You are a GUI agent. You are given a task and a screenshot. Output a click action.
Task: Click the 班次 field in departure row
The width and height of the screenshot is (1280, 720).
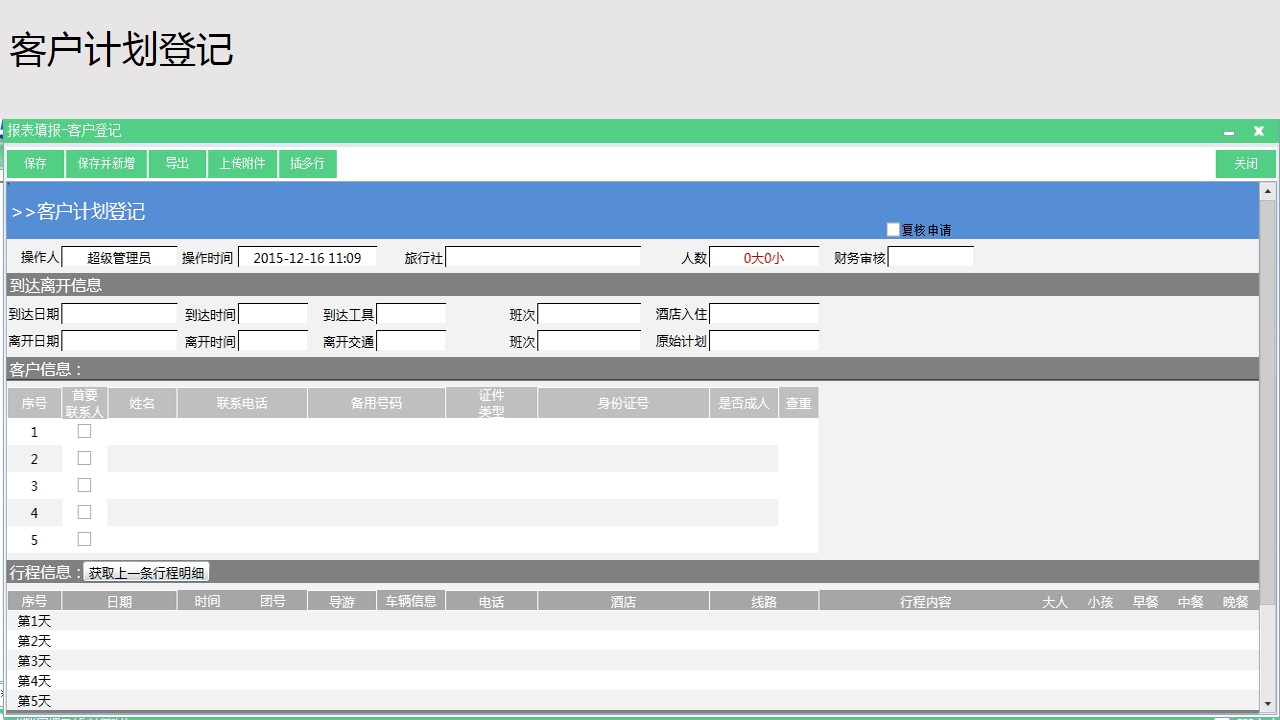coord(589,340)
